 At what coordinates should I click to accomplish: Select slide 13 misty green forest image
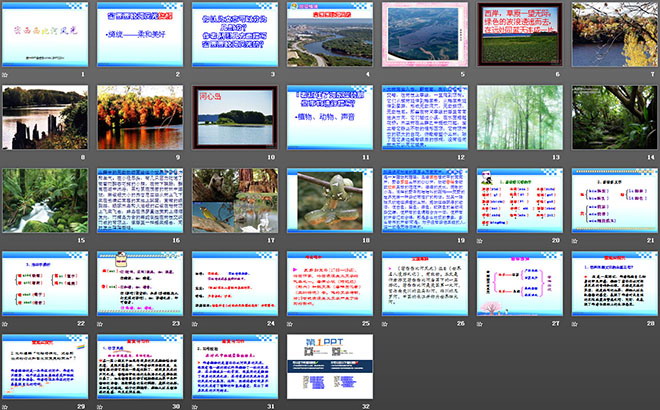click(520, 117)
